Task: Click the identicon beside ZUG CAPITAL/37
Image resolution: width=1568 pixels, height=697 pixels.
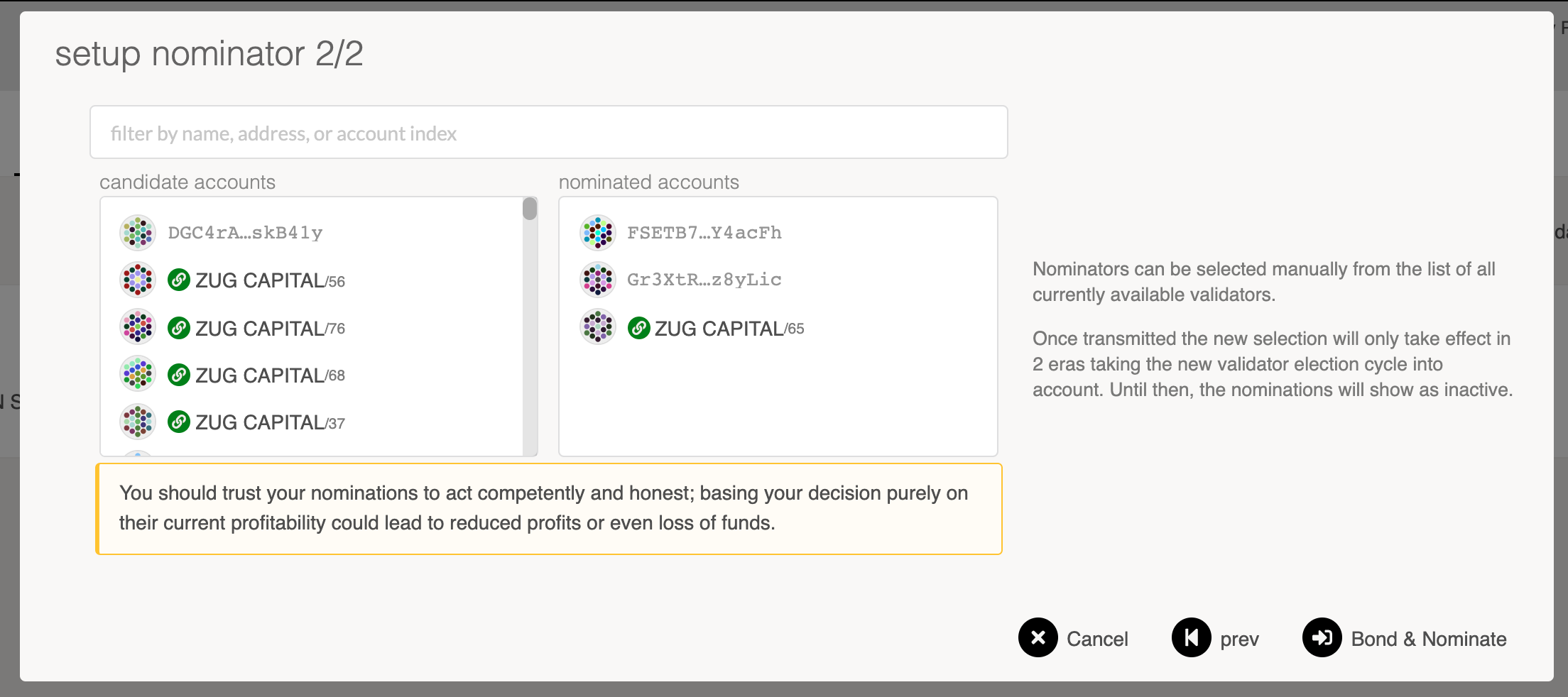Action: point(138,422)
